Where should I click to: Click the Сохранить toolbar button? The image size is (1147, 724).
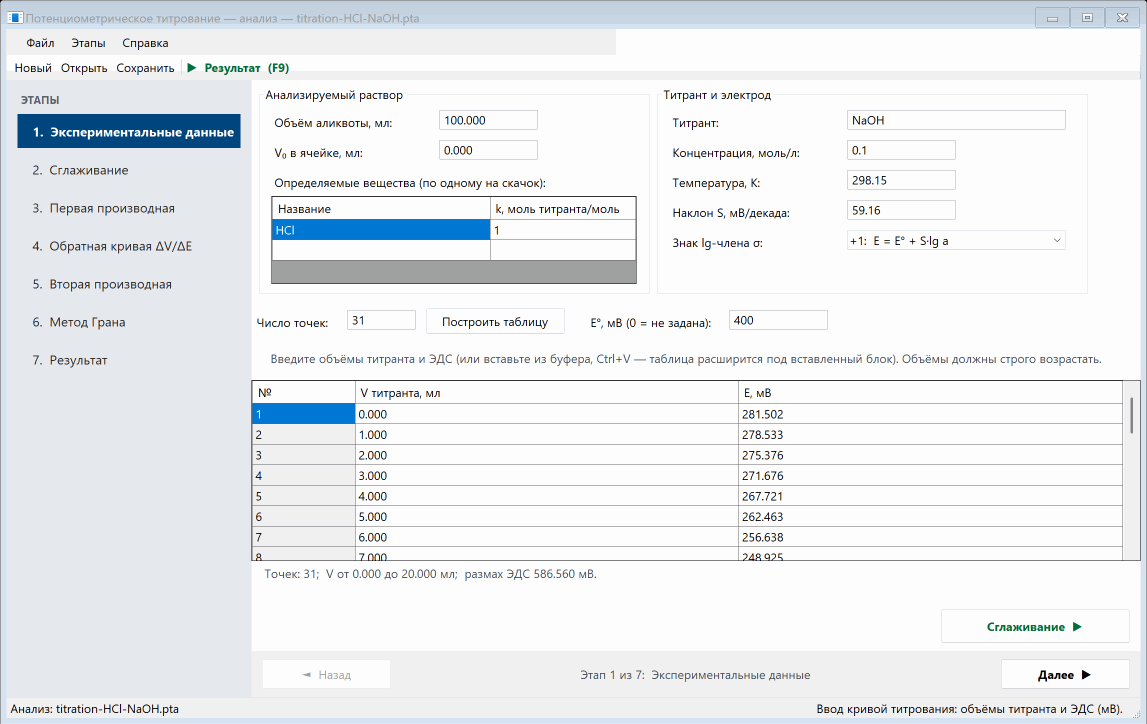point(145,68)
